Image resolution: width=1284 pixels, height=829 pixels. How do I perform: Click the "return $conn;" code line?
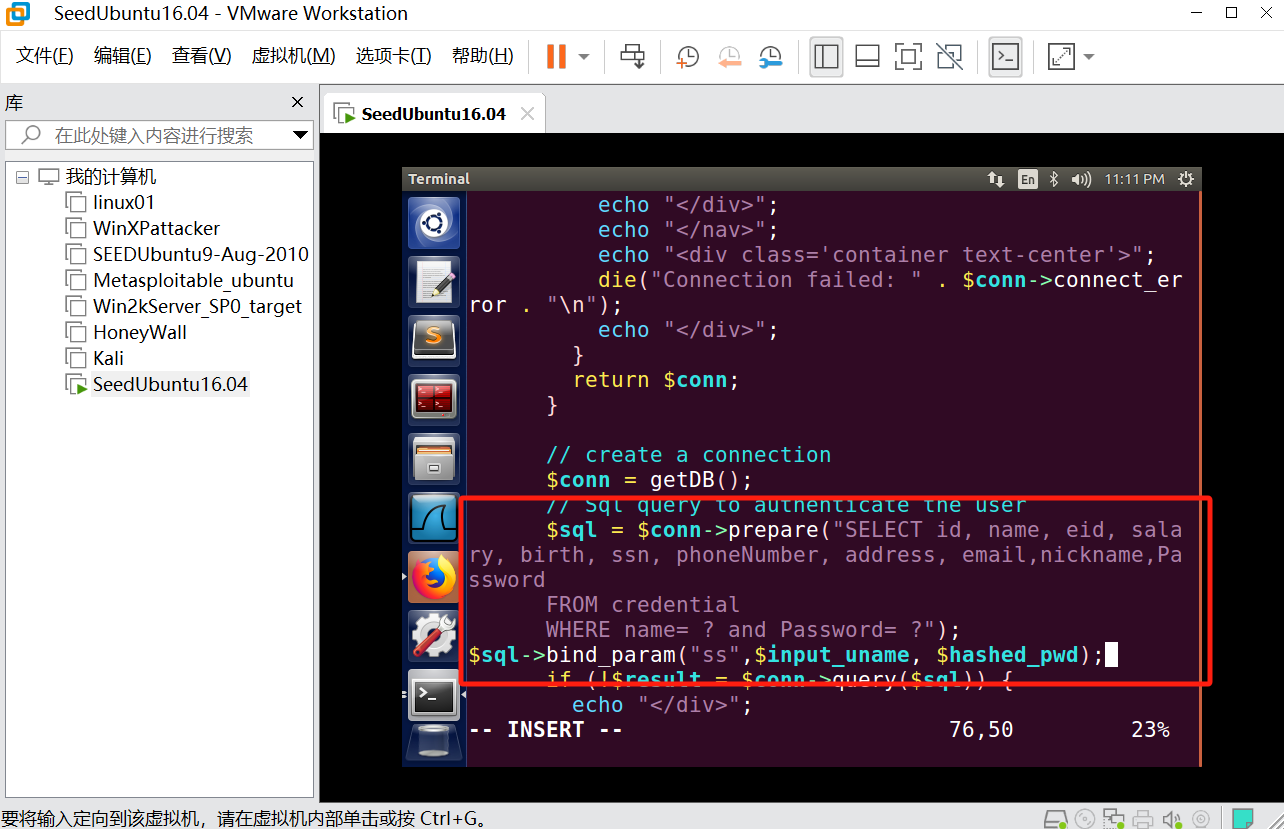click(656, 380)
